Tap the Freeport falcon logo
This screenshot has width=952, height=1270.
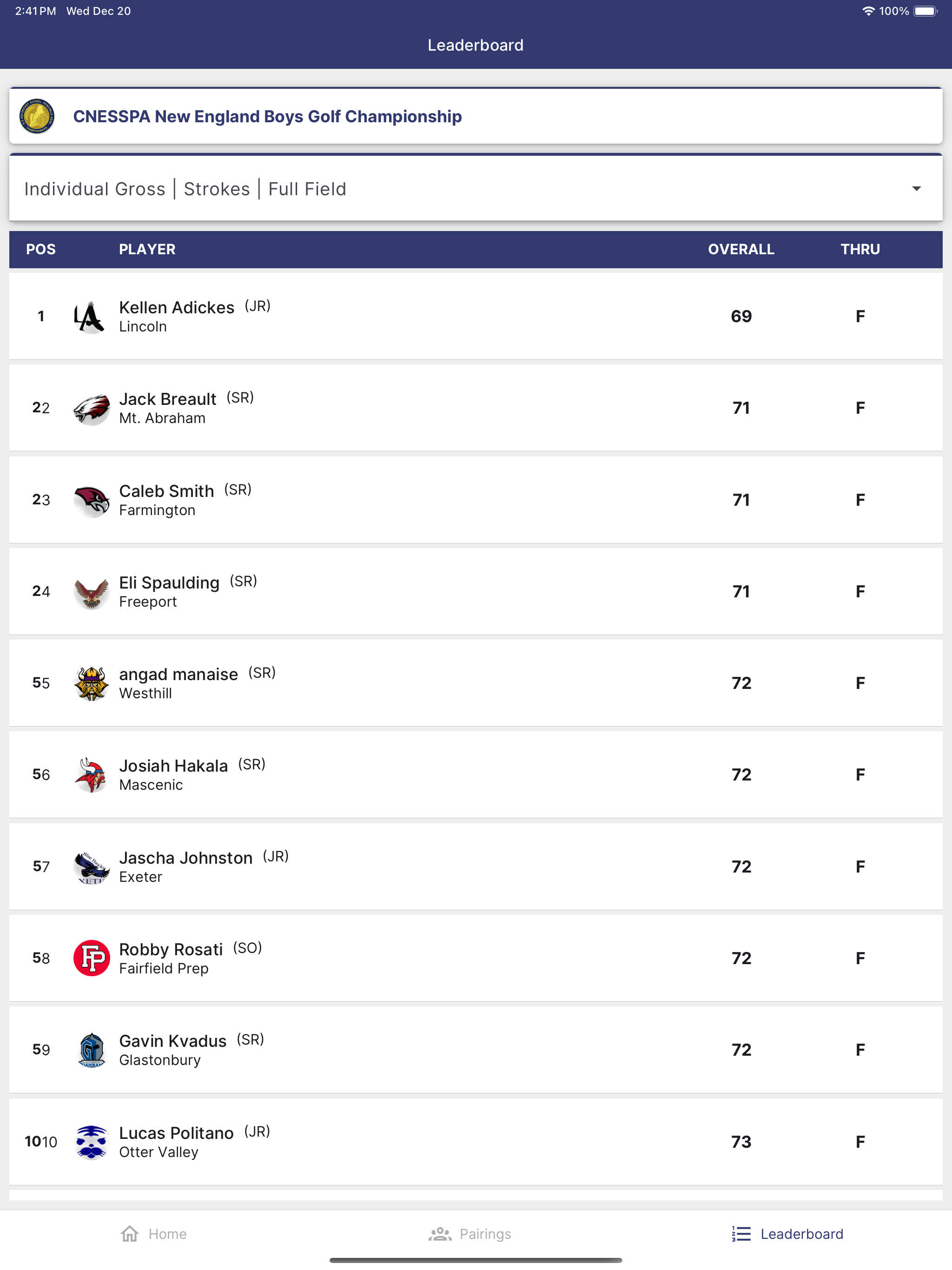click(91, 592)
